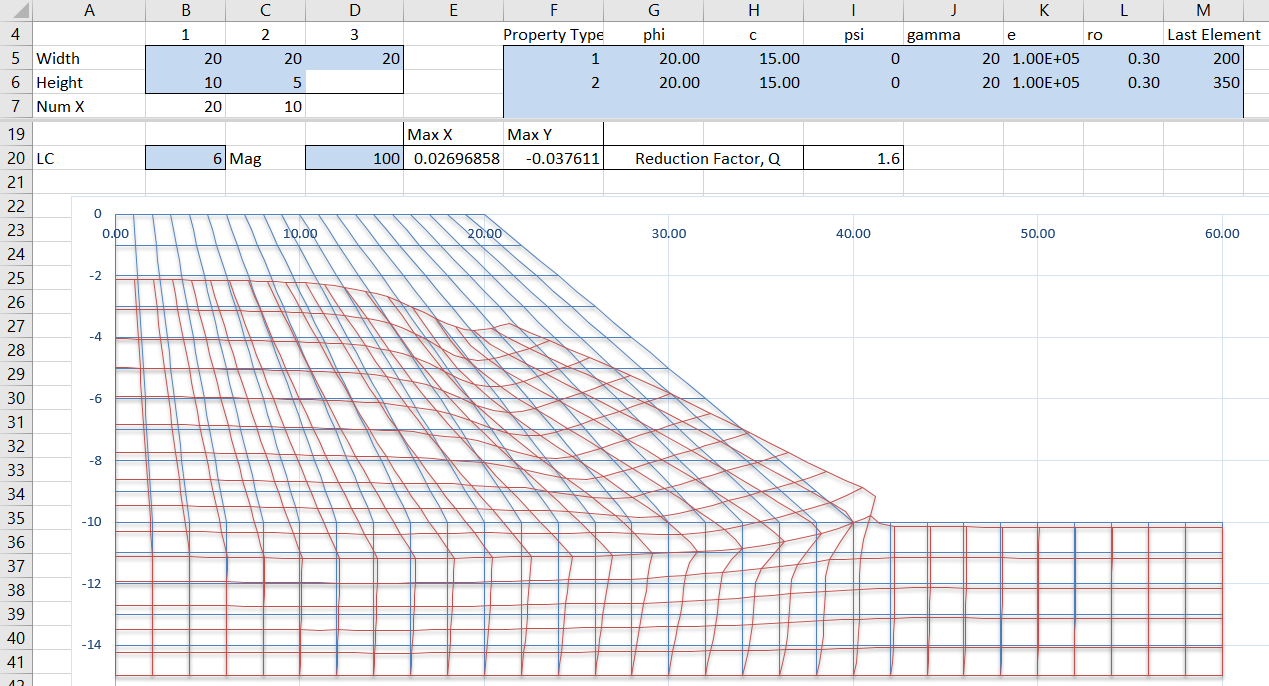The image size is (1269, 686).
Task: Select the gamma header cell
Action: 953,35
